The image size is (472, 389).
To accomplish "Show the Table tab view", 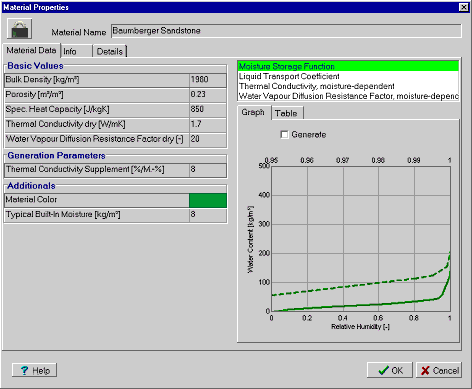I will coord(287,113).
